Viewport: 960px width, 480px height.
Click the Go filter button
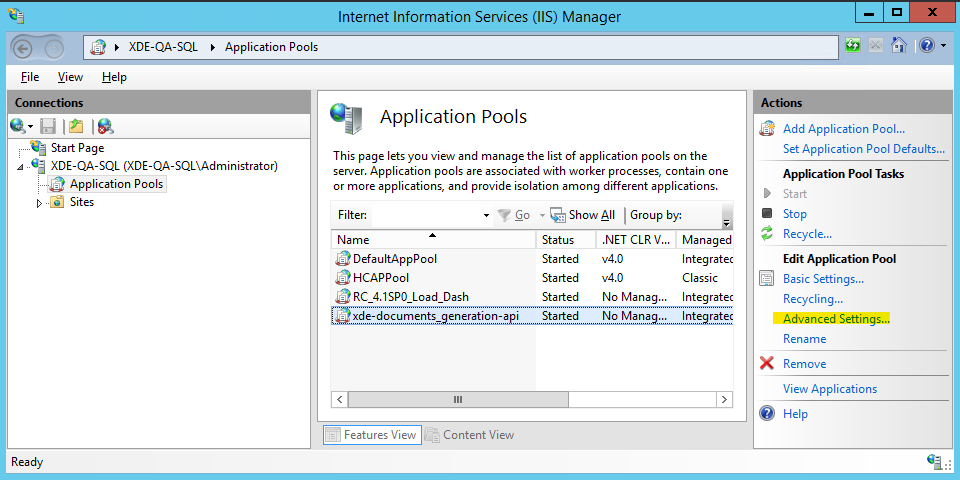point(514,215)
